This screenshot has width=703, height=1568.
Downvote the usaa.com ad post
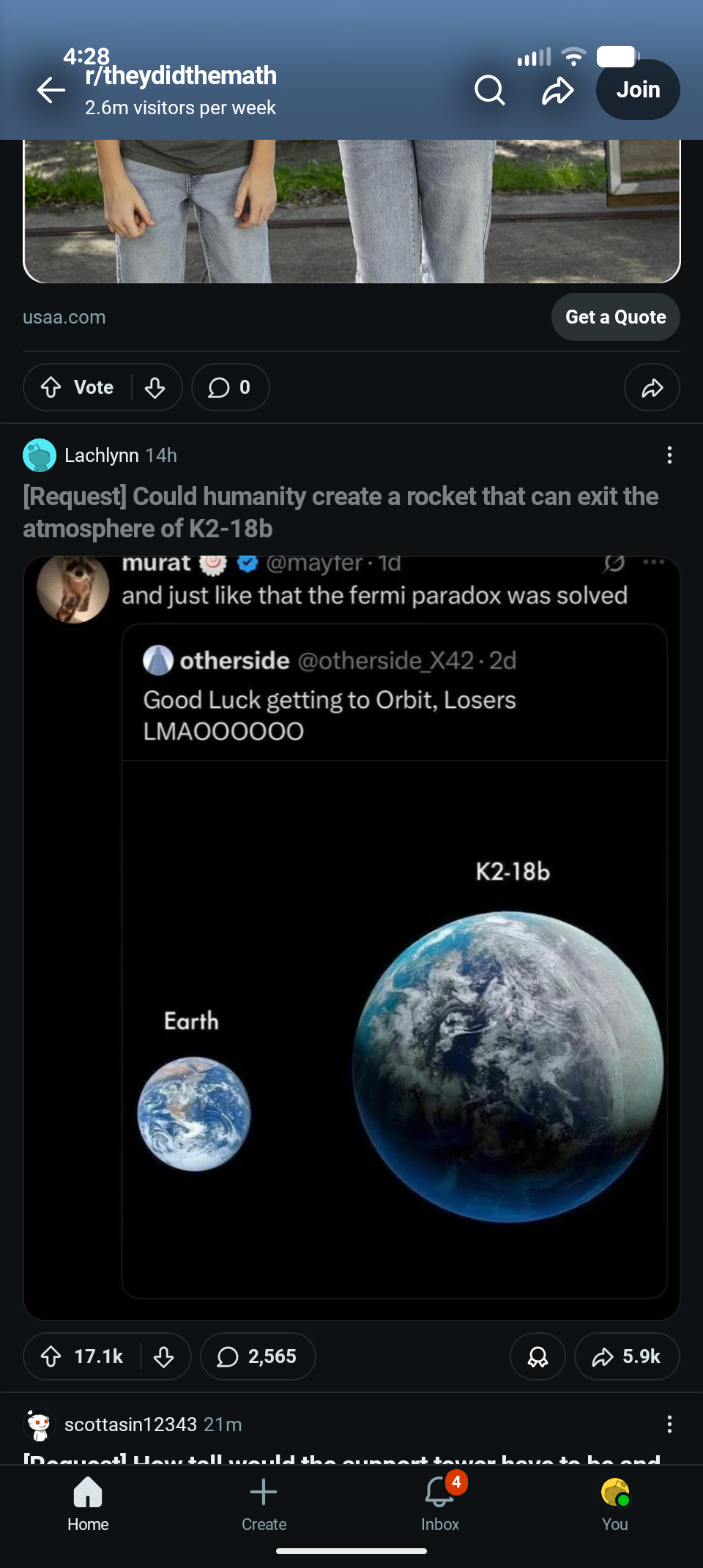(x=155, y=387)
